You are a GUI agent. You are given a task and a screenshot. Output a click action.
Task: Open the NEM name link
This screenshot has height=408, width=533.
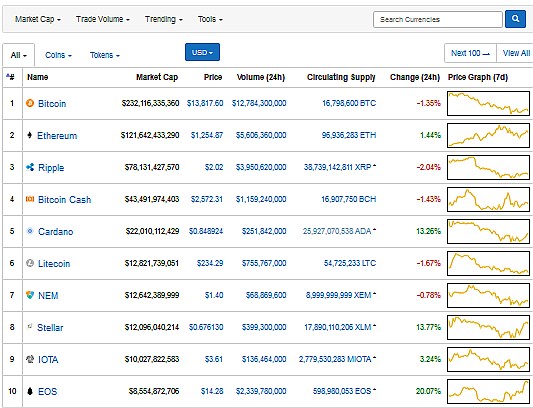(48, 295)
